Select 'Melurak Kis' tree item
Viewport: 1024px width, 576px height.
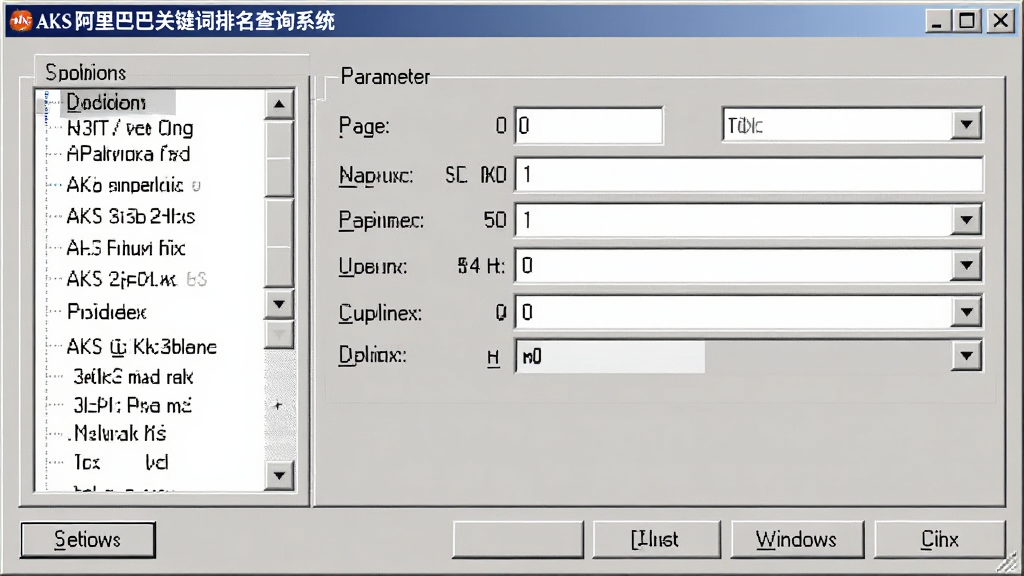click(120, 433)
